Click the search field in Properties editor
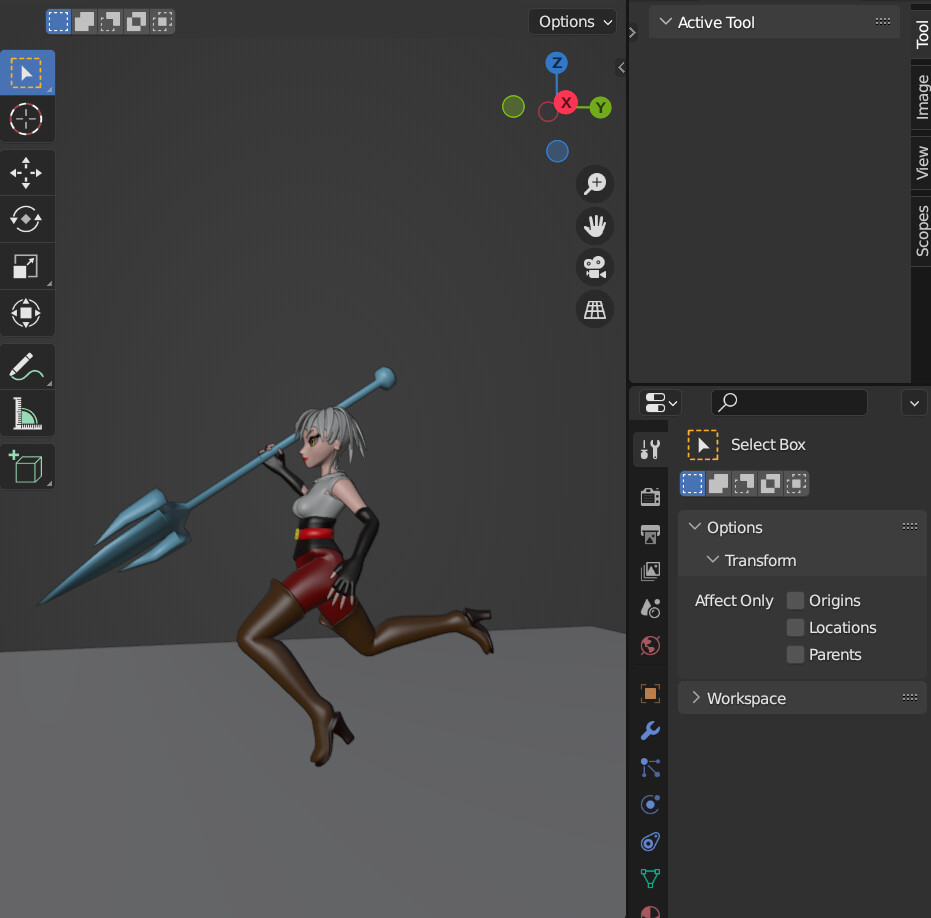The image size is (931, 918). click(789, 402)
